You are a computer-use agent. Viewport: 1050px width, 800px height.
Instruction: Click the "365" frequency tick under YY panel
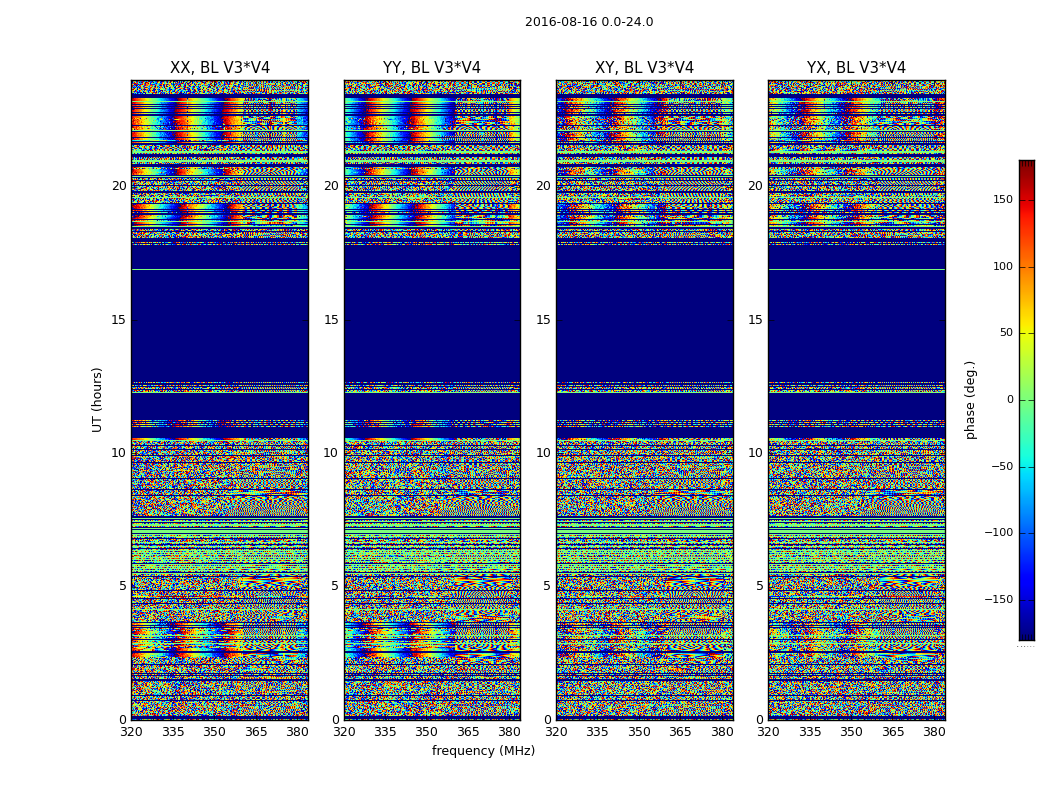pos(468,732)
